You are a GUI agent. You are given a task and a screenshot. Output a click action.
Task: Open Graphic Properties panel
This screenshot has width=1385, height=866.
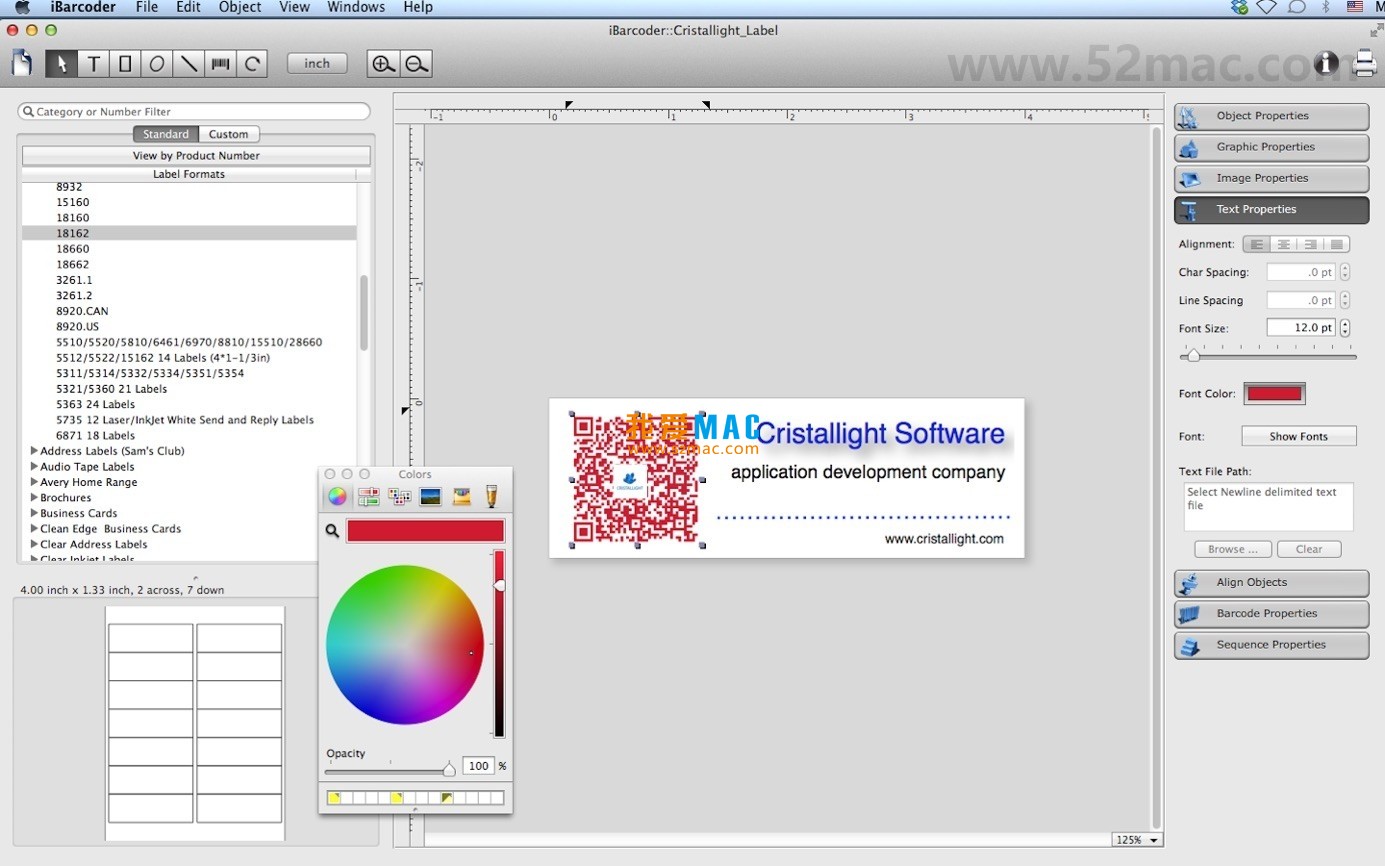(x=1271, y=147)
